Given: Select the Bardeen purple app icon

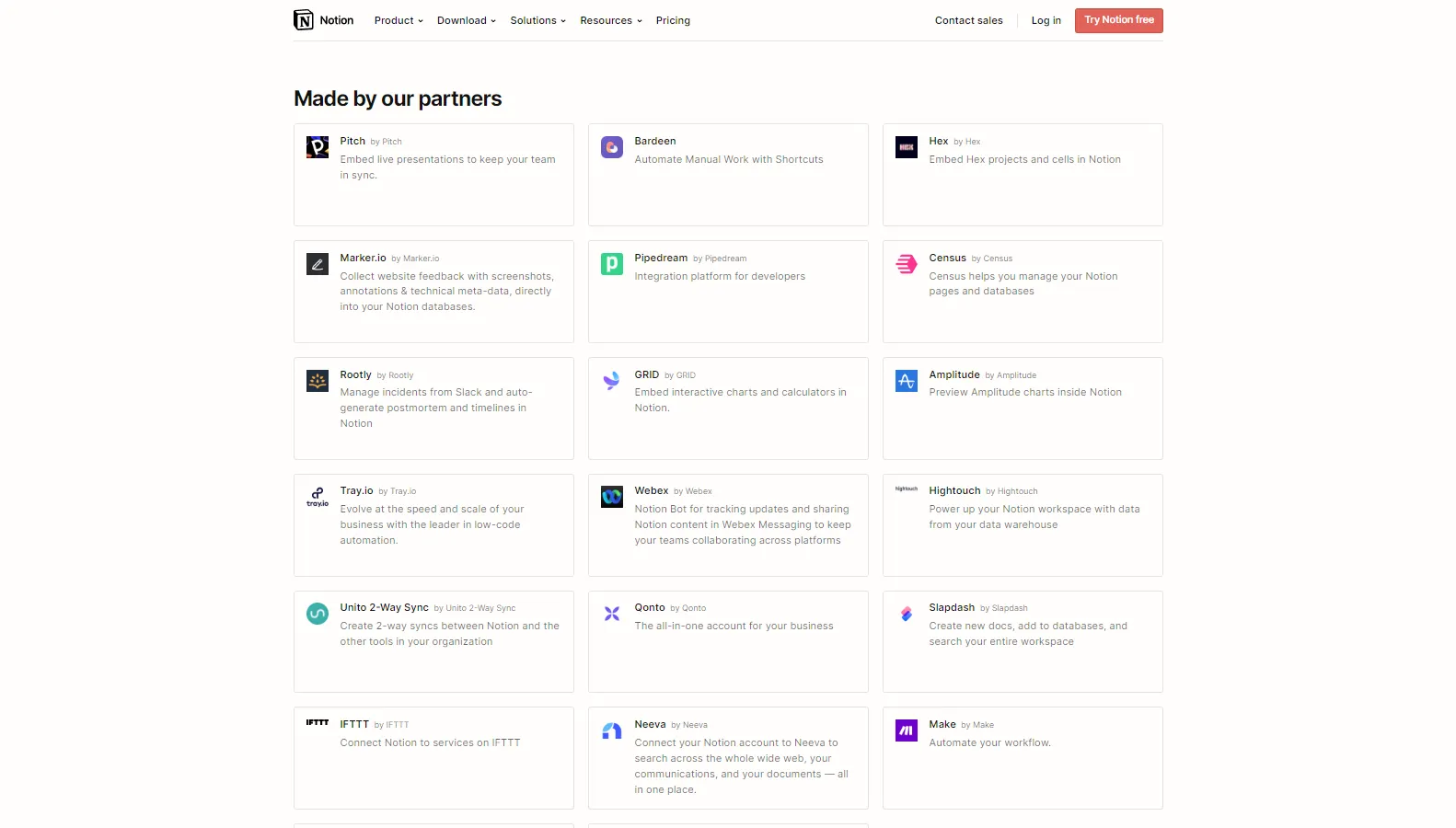Looking at the screenshot, I should (x=612, y=147).
